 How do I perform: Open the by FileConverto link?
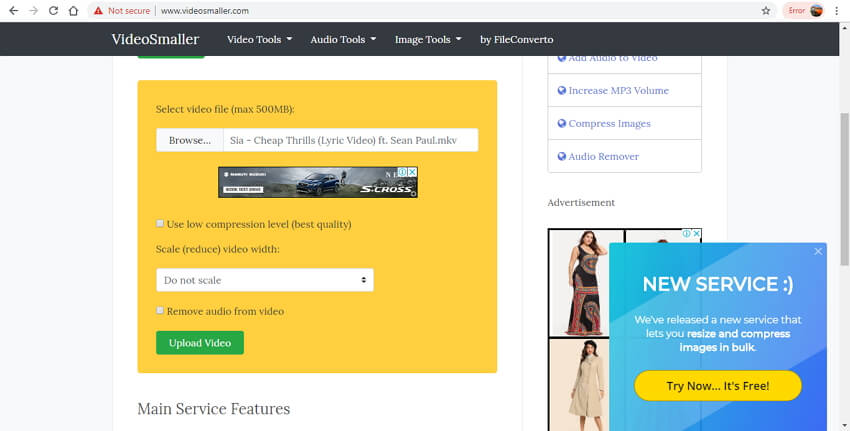click(x=517, y=39)
